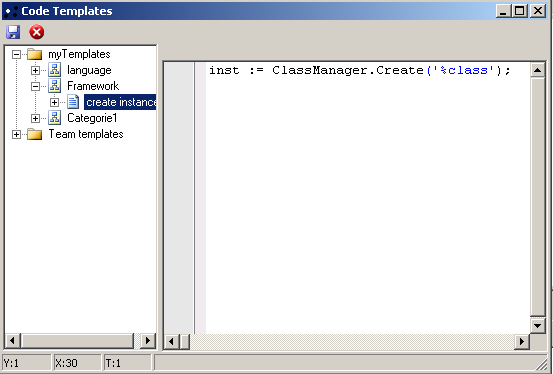Viewport: 553px width, 374px height.
Task: Click the create instance document icon
Action: [x=73, y=102]
